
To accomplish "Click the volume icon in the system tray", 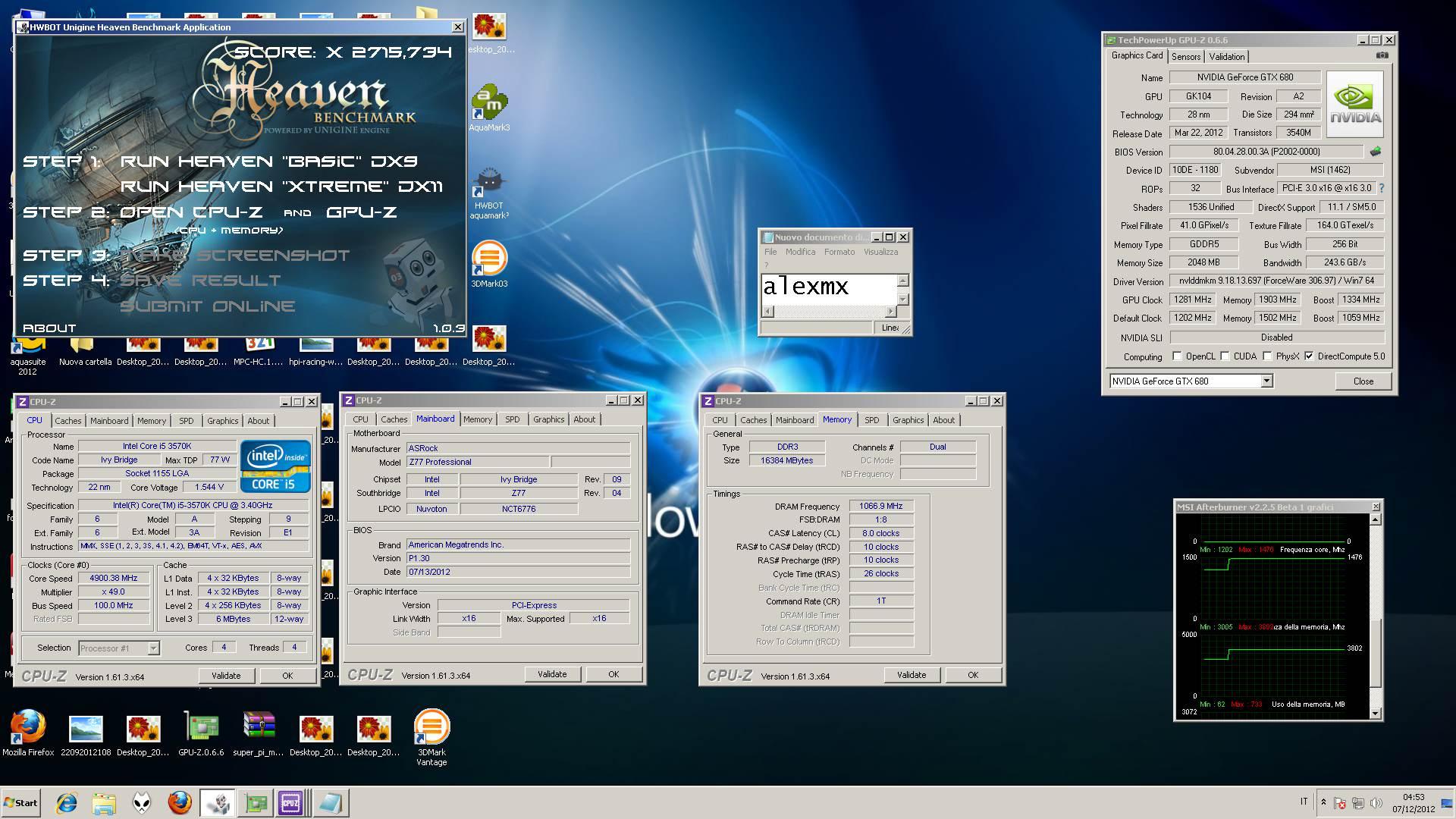I will click(x=1376, y=803).
